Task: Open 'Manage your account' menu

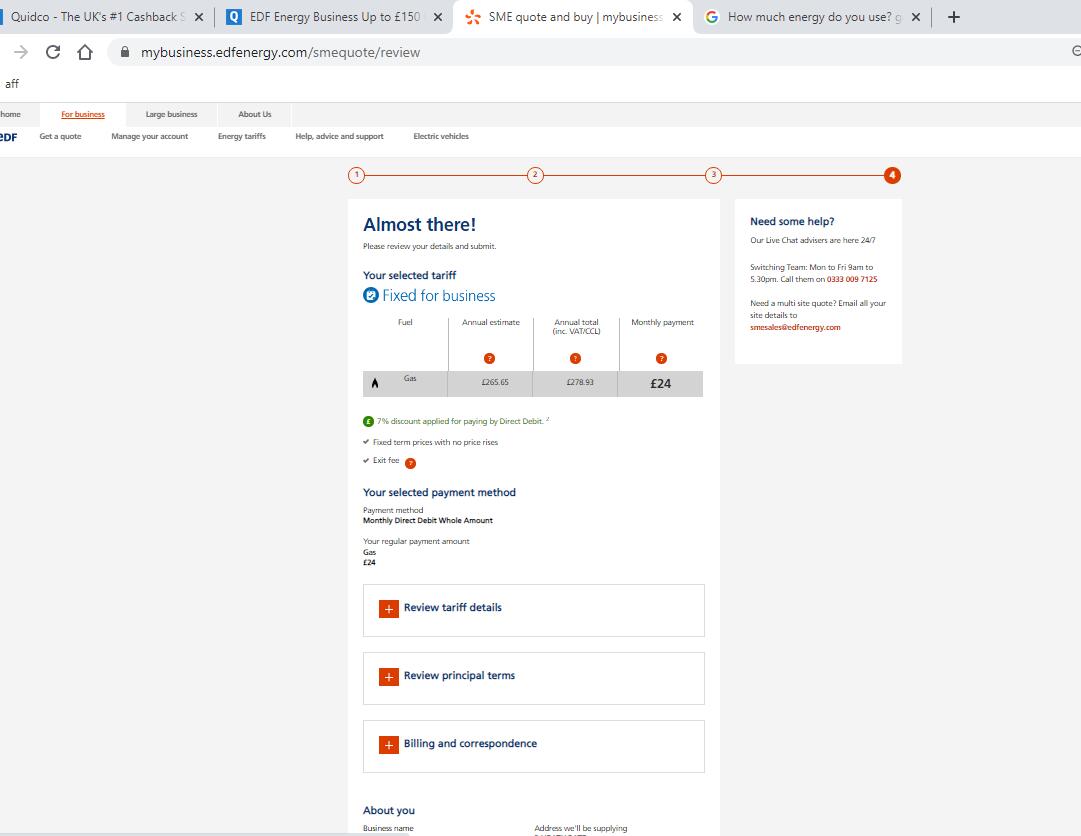Action: coord(150,136)
